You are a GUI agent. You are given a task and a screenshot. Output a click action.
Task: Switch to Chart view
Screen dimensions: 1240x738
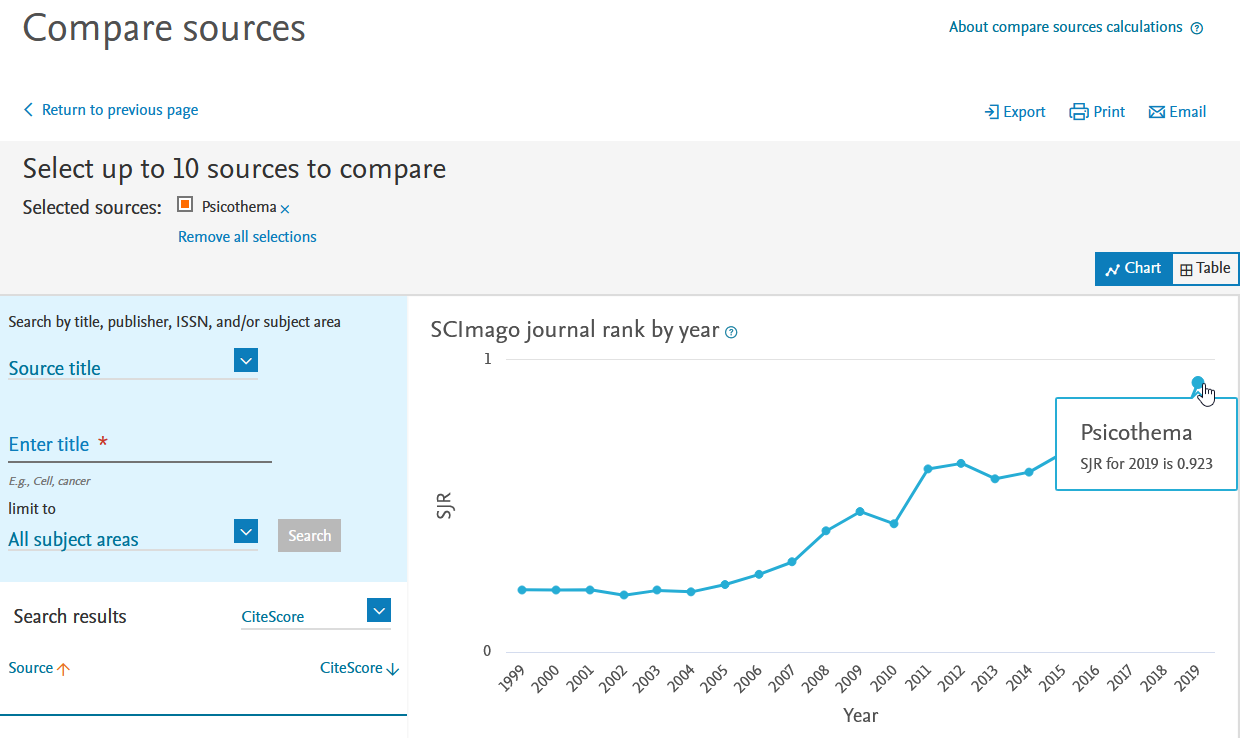1133,268
